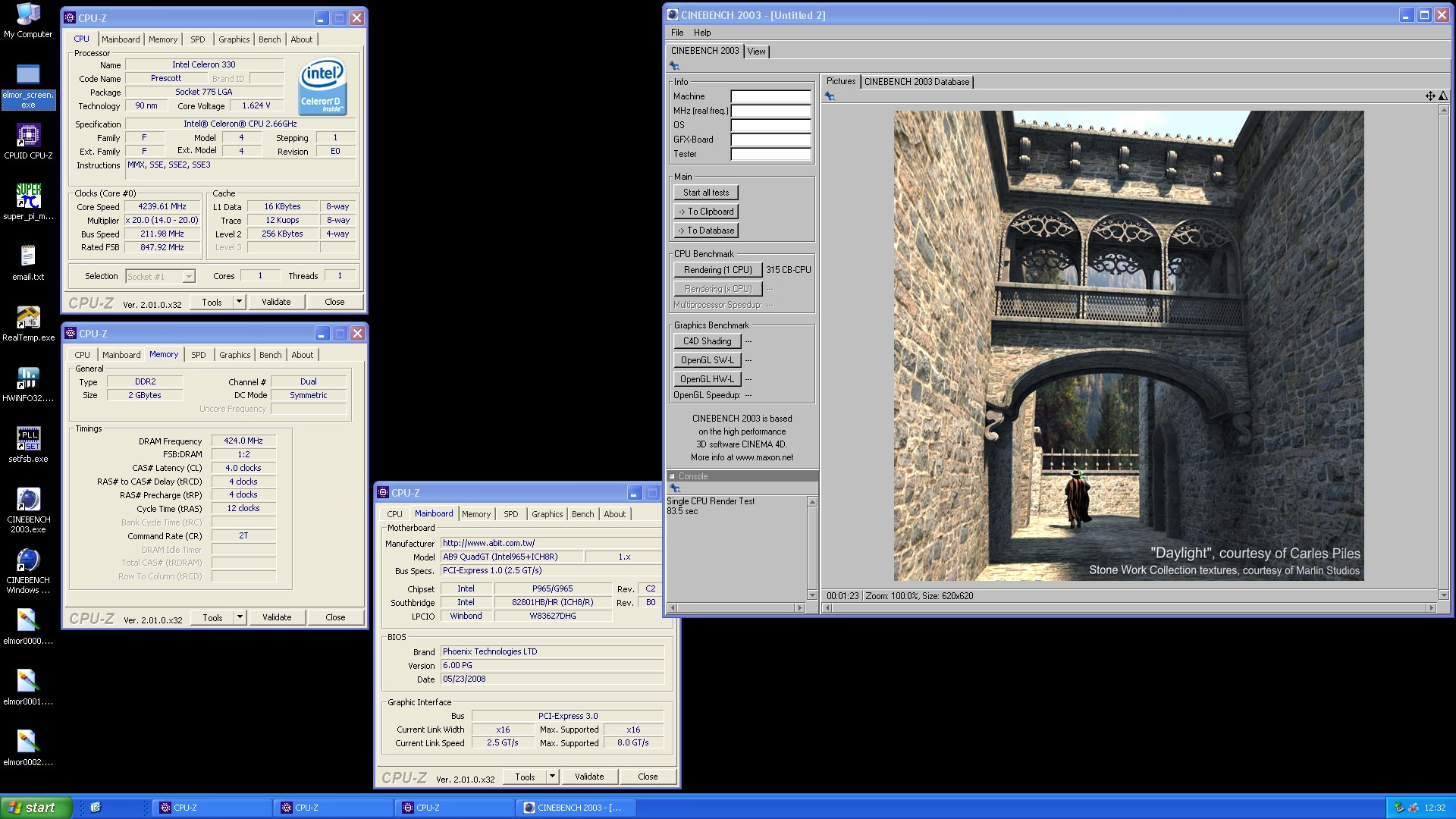Click Tester input field

[770, 154]
